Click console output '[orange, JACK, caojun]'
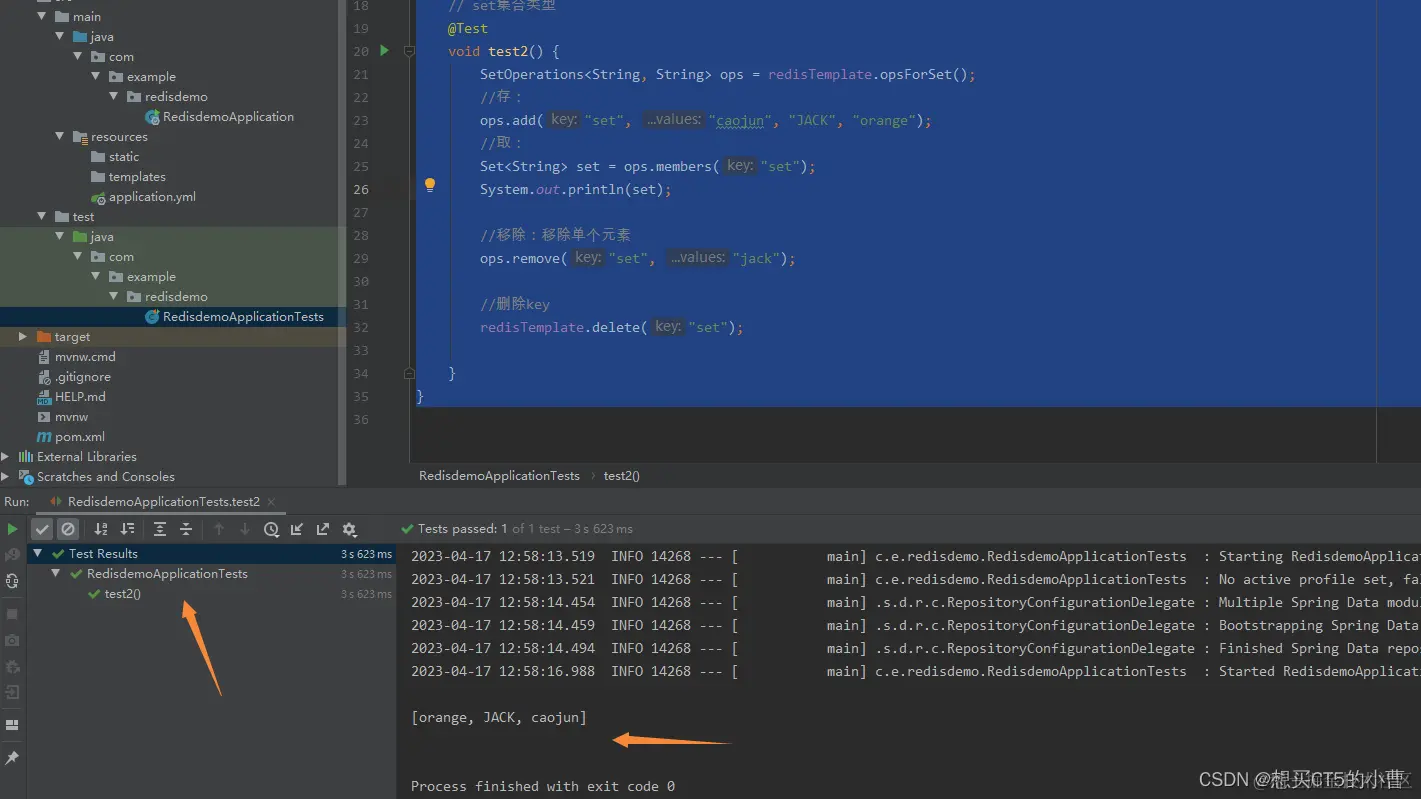Viewport: 1421px width, 799px height. [499, 717]
